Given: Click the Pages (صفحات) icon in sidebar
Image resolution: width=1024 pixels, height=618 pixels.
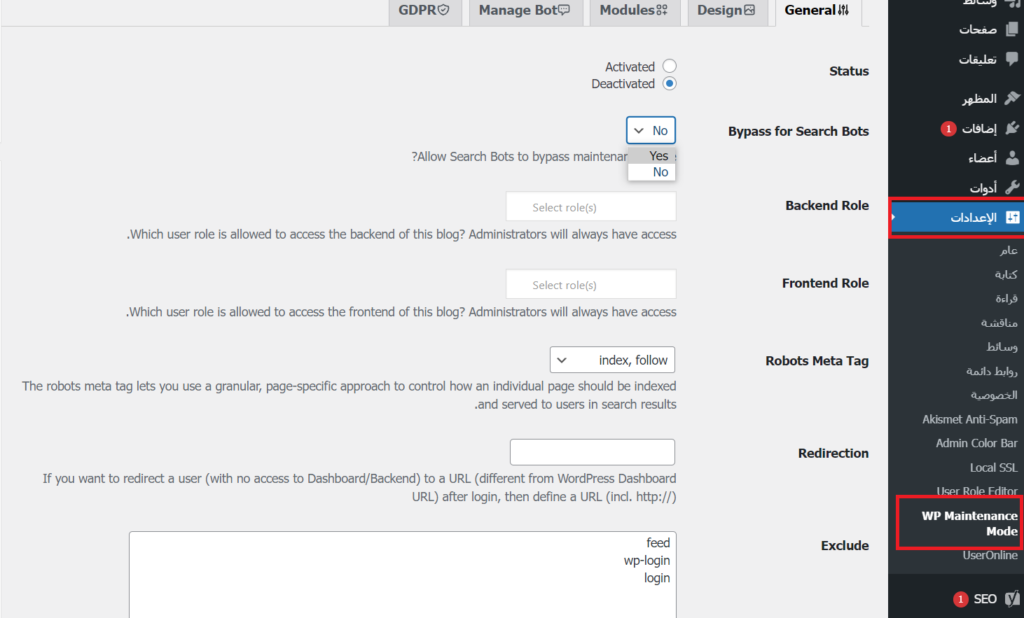Looking at the screenshot, I should (1012, 29).
